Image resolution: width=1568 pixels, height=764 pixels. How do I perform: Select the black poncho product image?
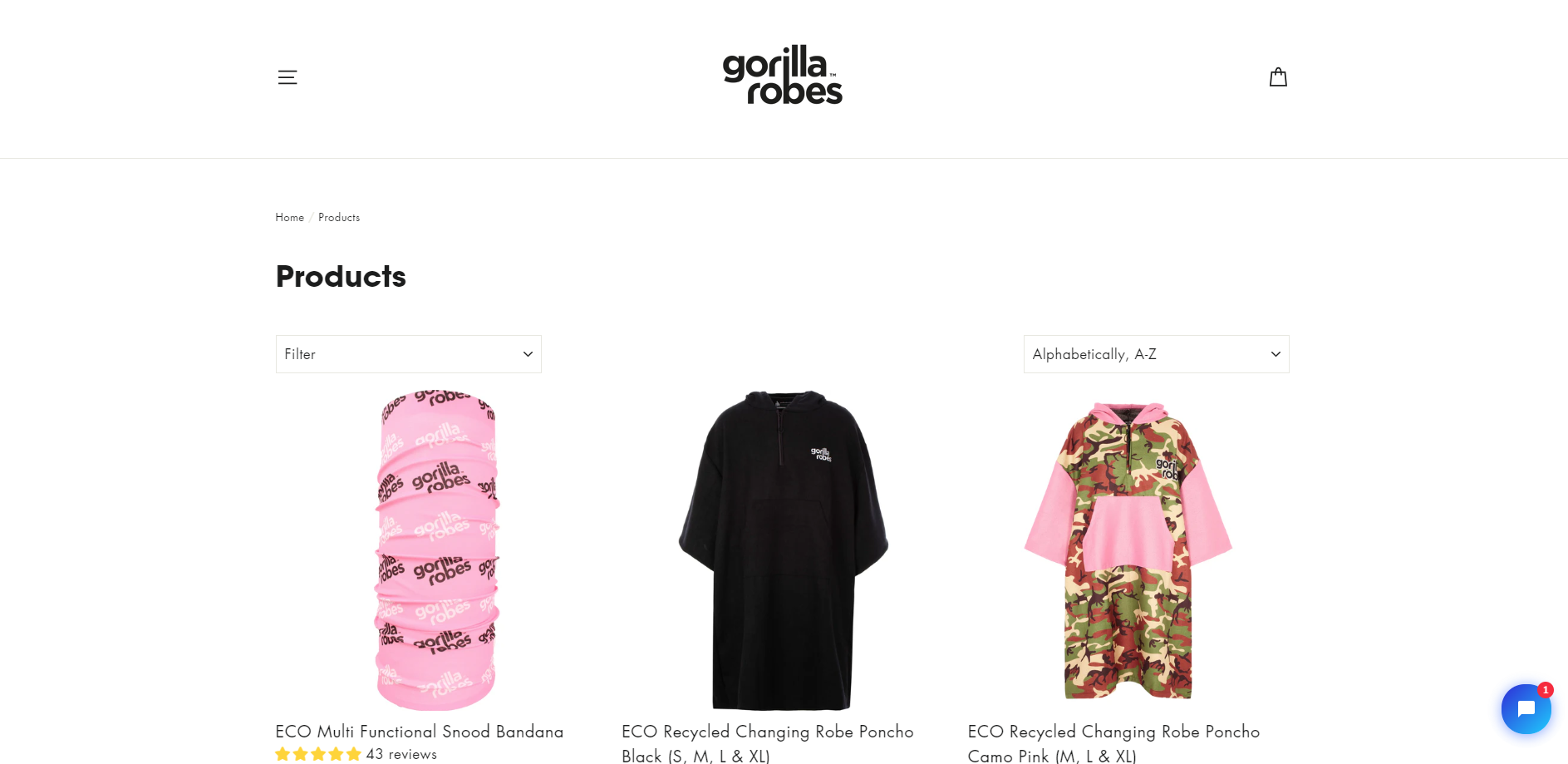[x=783, y=550]
